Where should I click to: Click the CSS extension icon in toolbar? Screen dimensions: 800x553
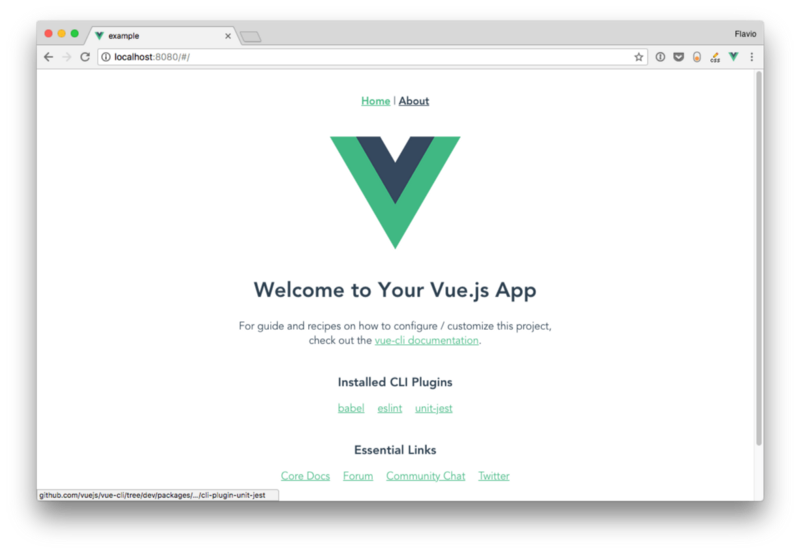715,57
